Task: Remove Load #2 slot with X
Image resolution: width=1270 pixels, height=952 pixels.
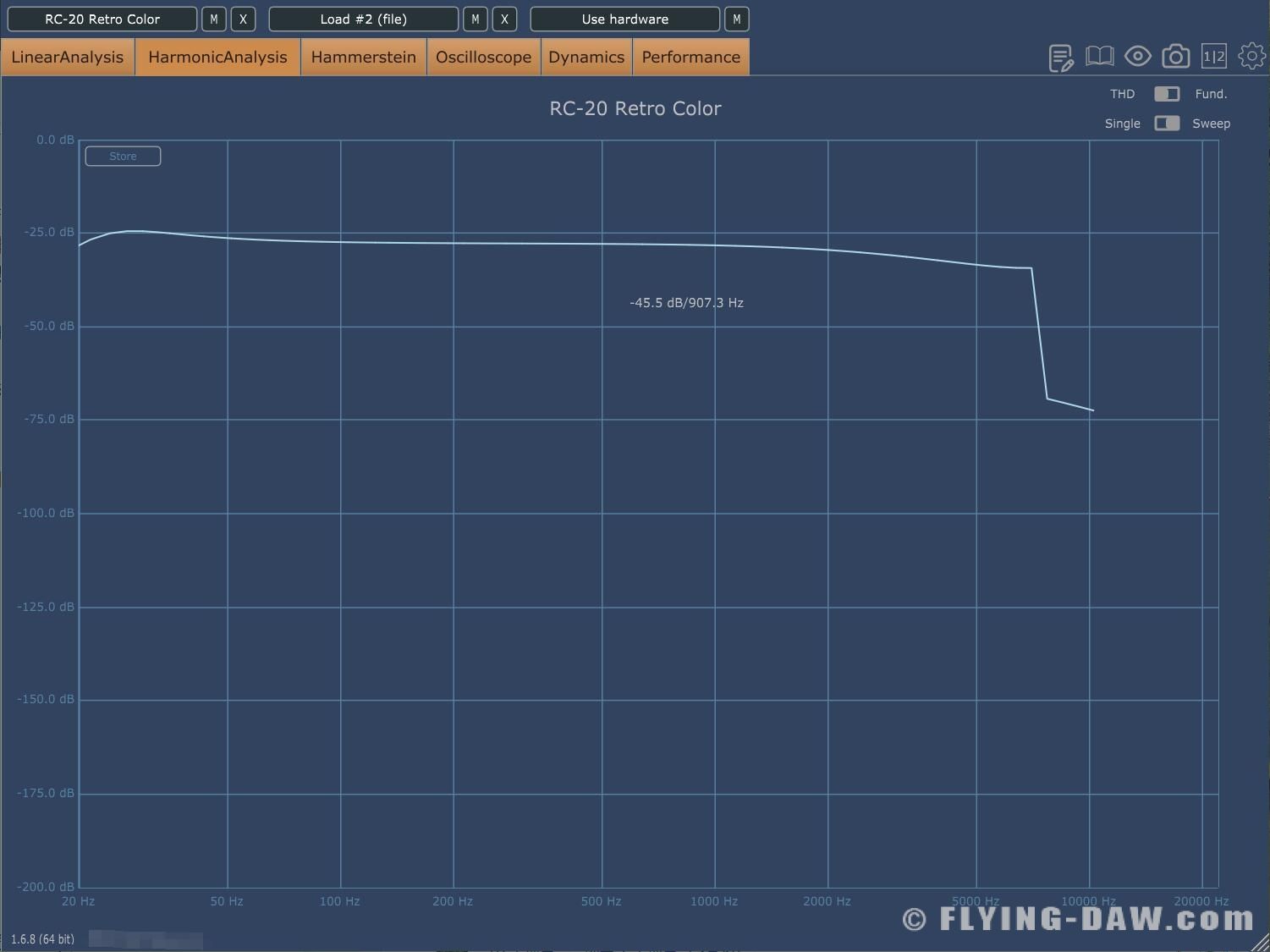Action: 505,19
